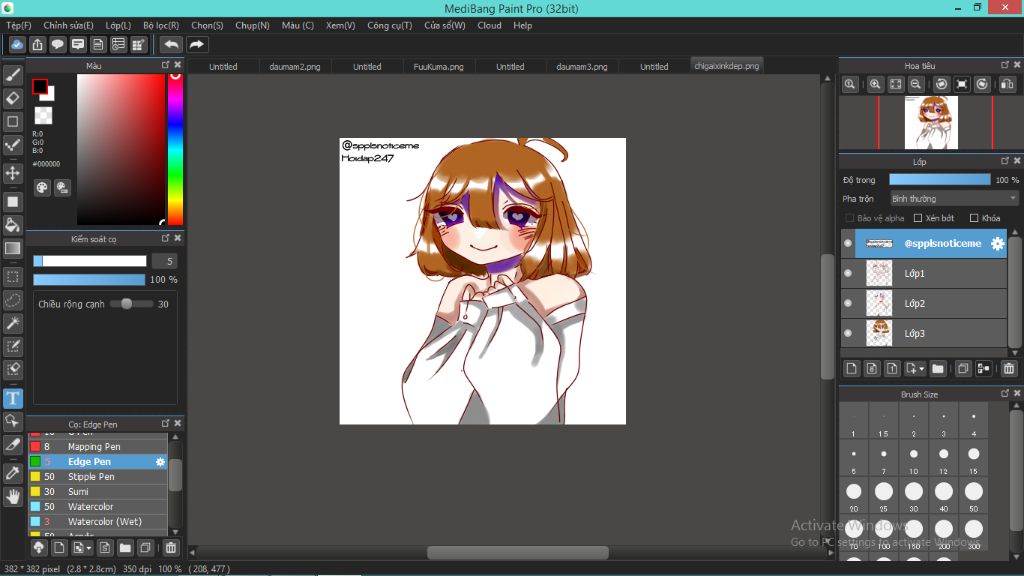Select the Watercolor brush
1024x576 pixels.
click(98, 507)
